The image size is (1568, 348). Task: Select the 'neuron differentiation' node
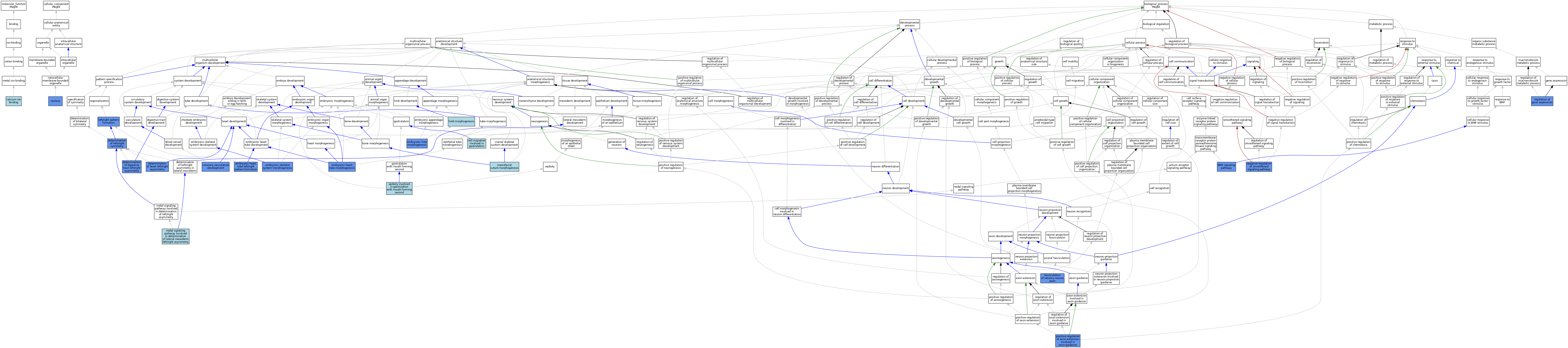click(885, 166)
